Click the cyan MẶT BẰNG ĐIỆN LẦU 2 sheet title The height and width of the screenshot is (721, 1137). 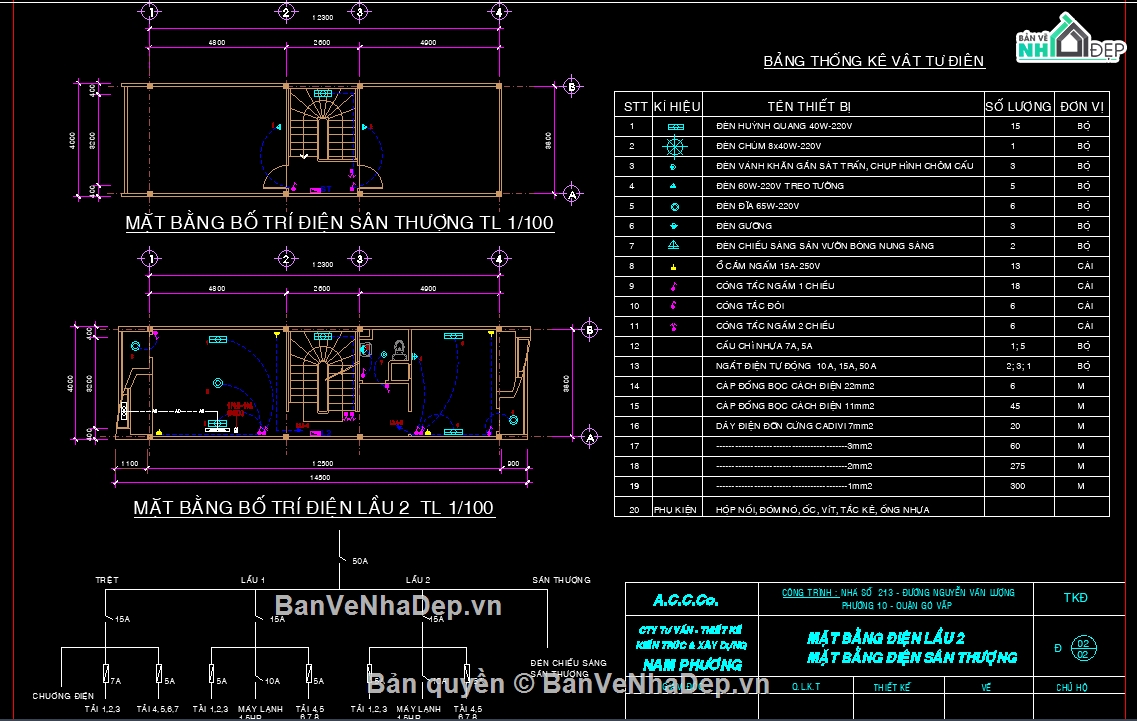[886, 638]
